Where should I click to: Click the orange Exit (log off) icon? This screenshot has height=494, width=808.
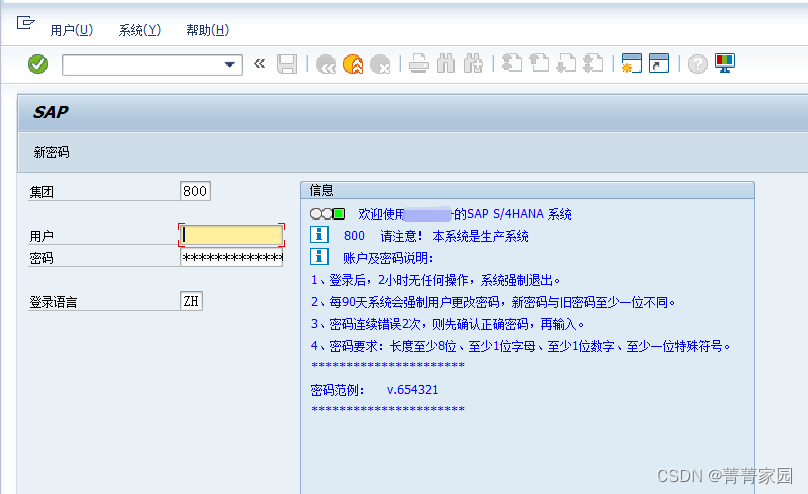pos(353,64)
